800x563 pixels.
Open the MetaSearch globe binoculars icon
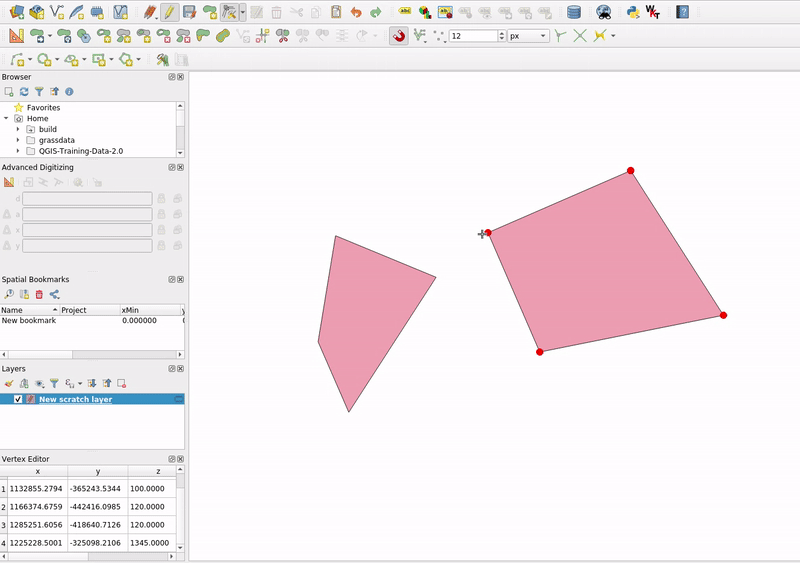604,11
